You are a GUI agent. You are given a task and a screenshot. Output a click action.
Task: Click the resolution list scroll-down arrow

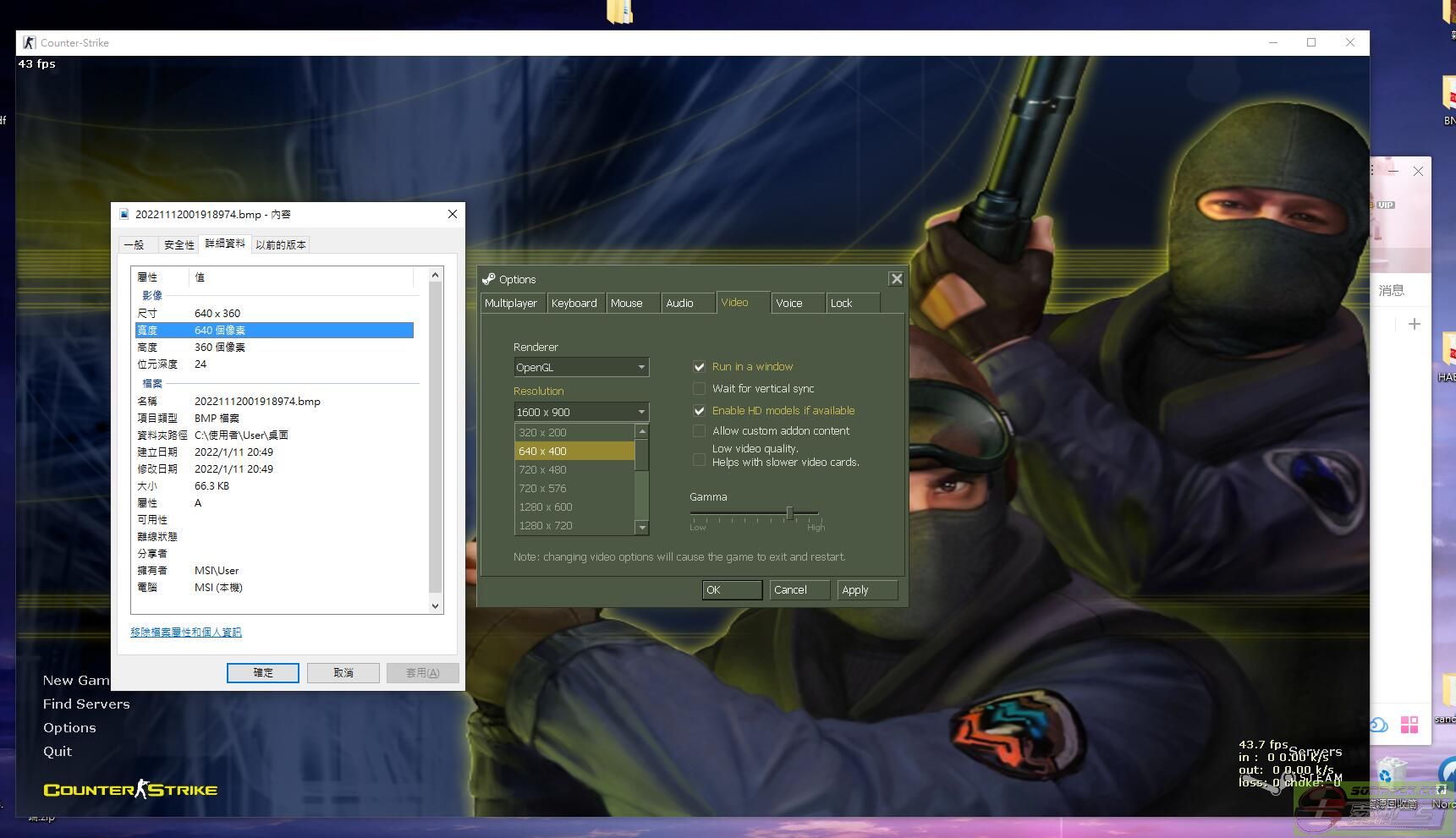coord(642,528)
